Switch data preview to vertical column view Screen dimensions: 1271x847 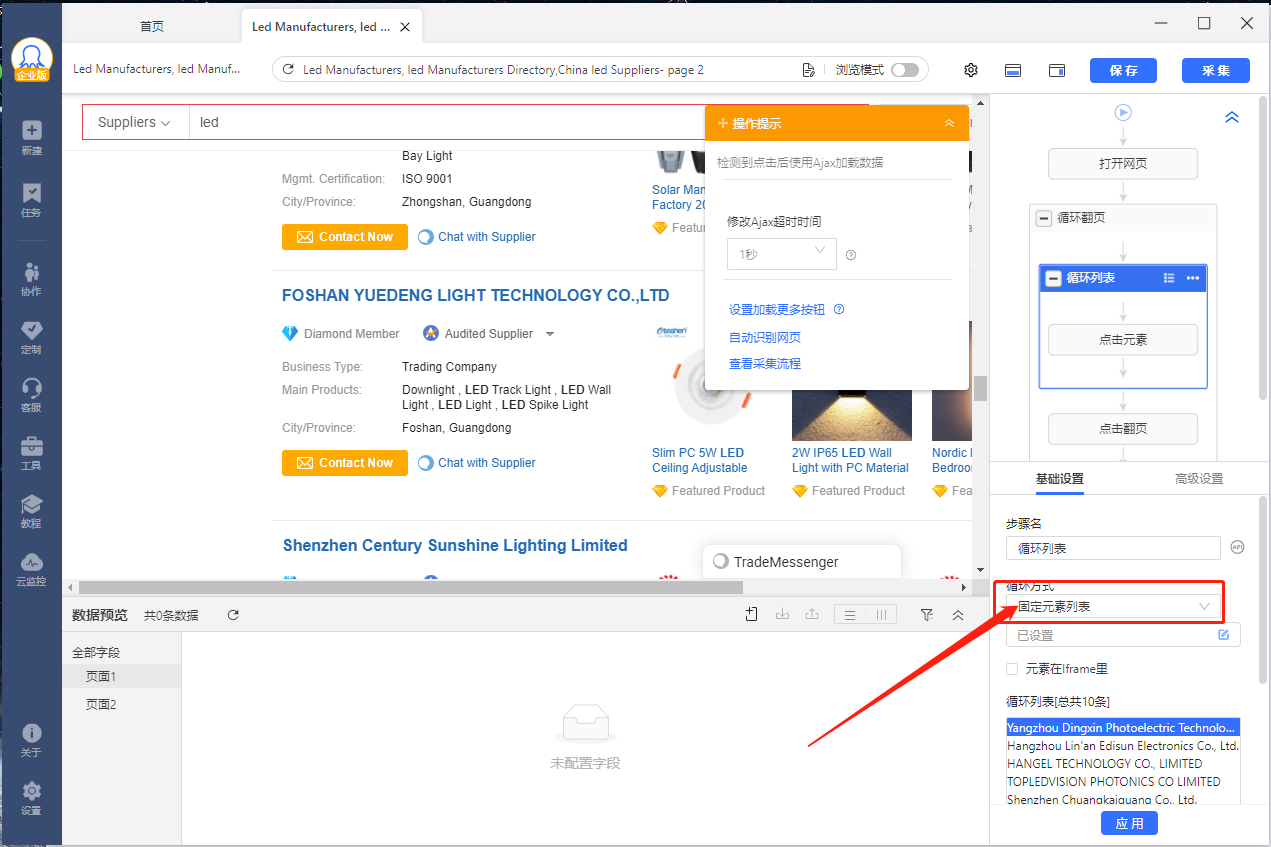(x=880, y=615)
